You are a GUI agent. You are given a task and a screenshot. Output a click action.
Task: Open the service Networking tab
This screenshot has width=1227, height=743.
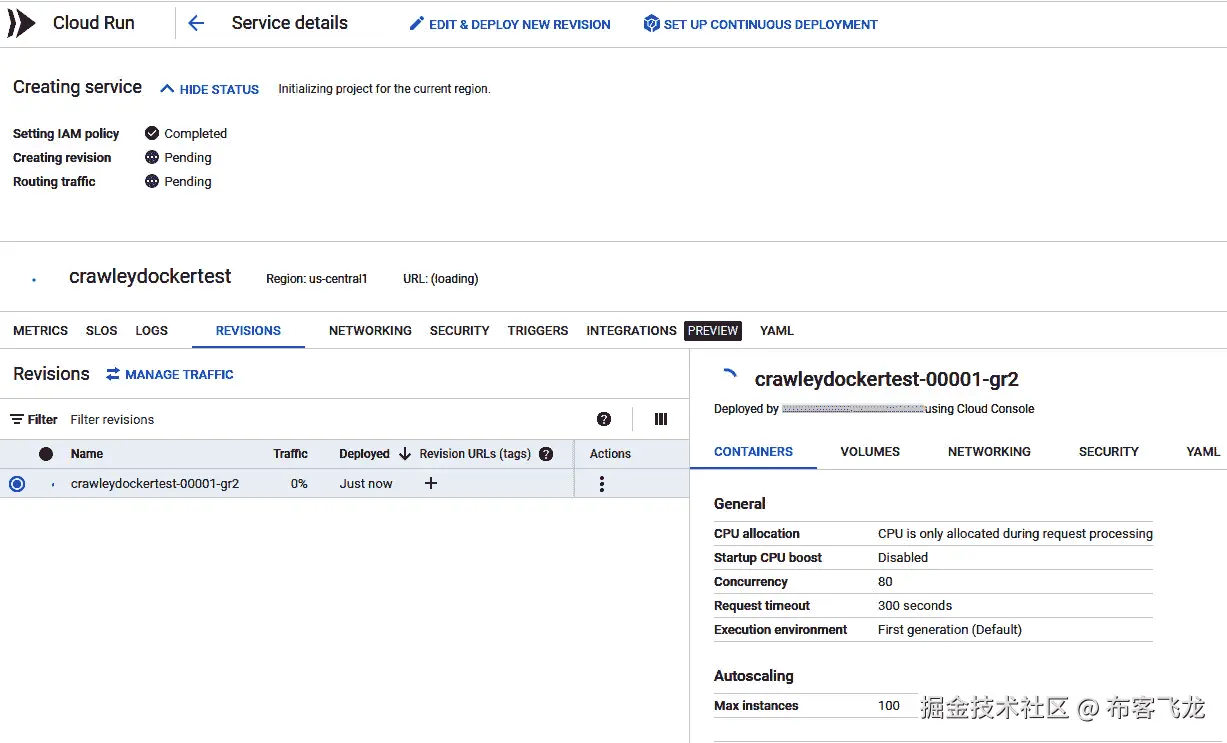coord(370,330)
